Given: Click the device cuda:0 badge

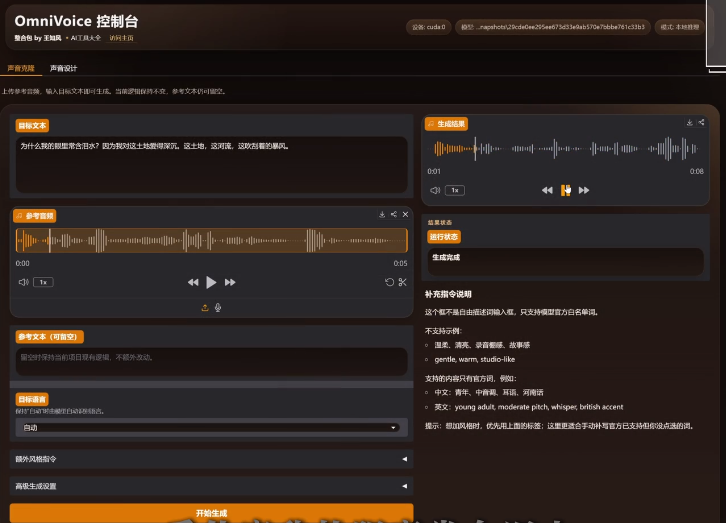Looking at the screenshot, I should (x=429, y=27).
